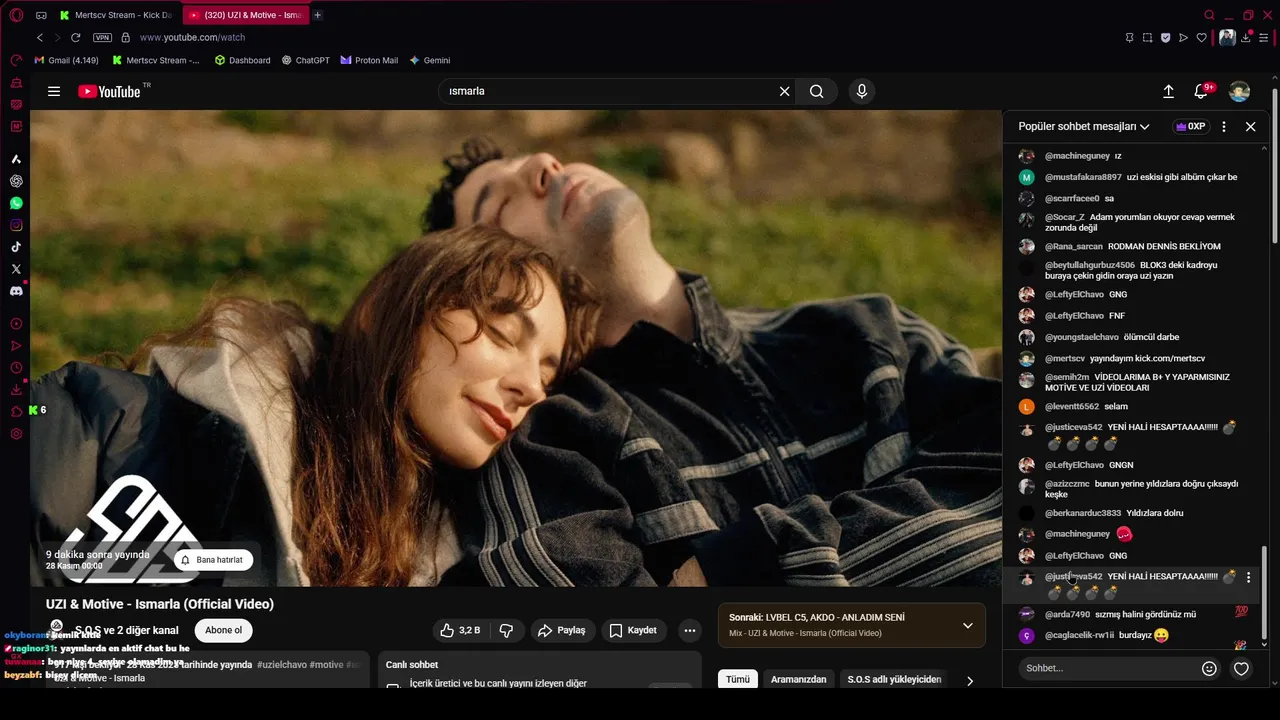Save video with 'Kaydet' button

pyautogui.click(x=633, y=630)
